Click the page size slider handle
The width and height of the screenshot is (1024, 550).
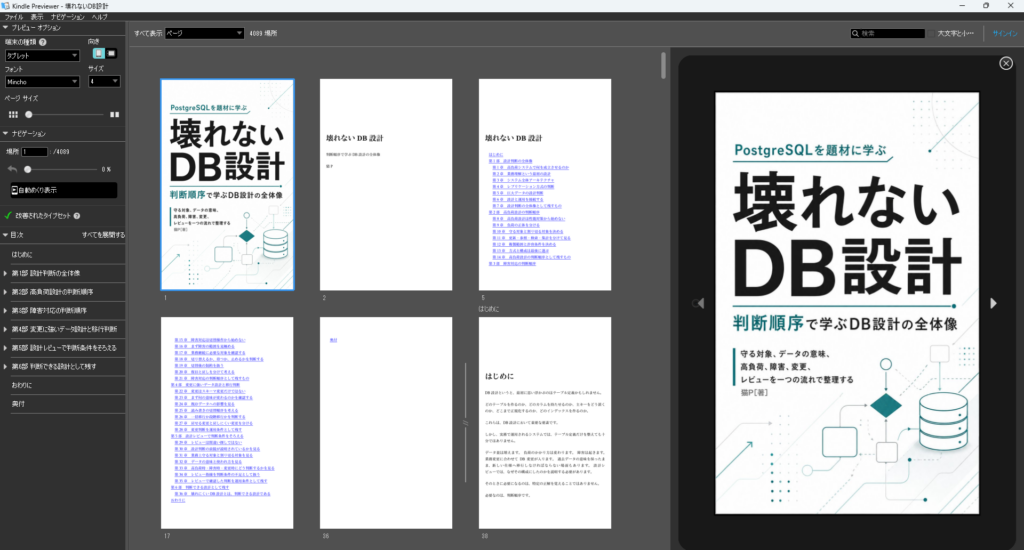(29, 114)
